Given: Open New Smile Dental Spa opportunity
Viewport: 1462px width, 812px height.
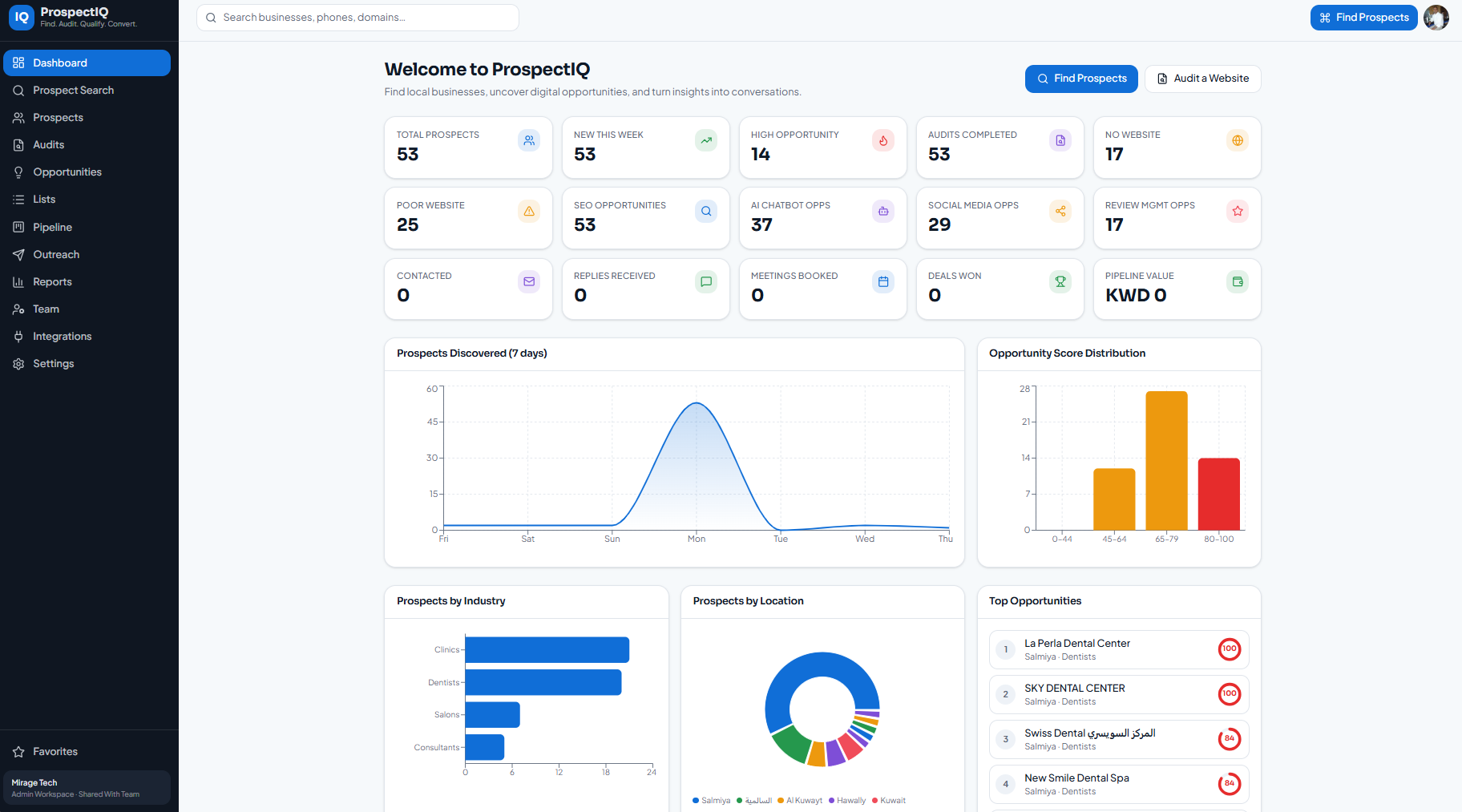Looking at the screenshot, I should pyautogui.click(x=1119, y=784).
